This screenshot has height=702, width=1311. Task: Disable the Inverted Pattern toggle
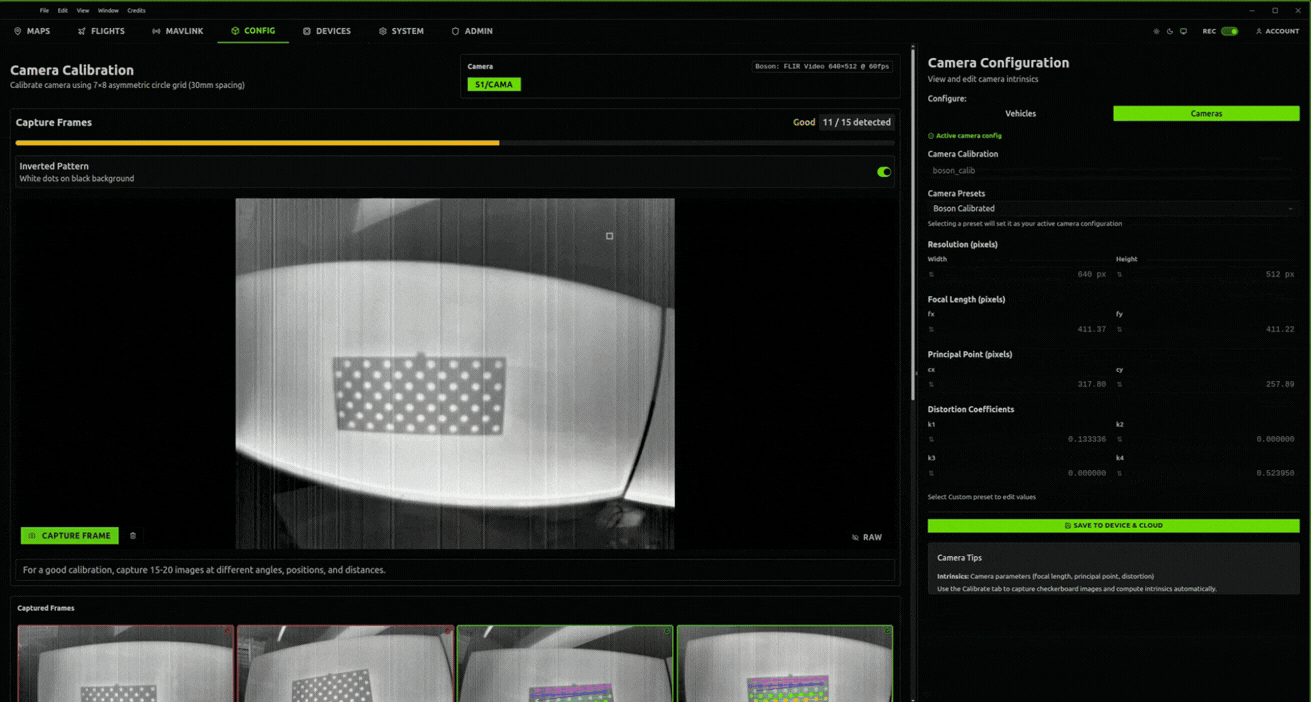point(883,172)
